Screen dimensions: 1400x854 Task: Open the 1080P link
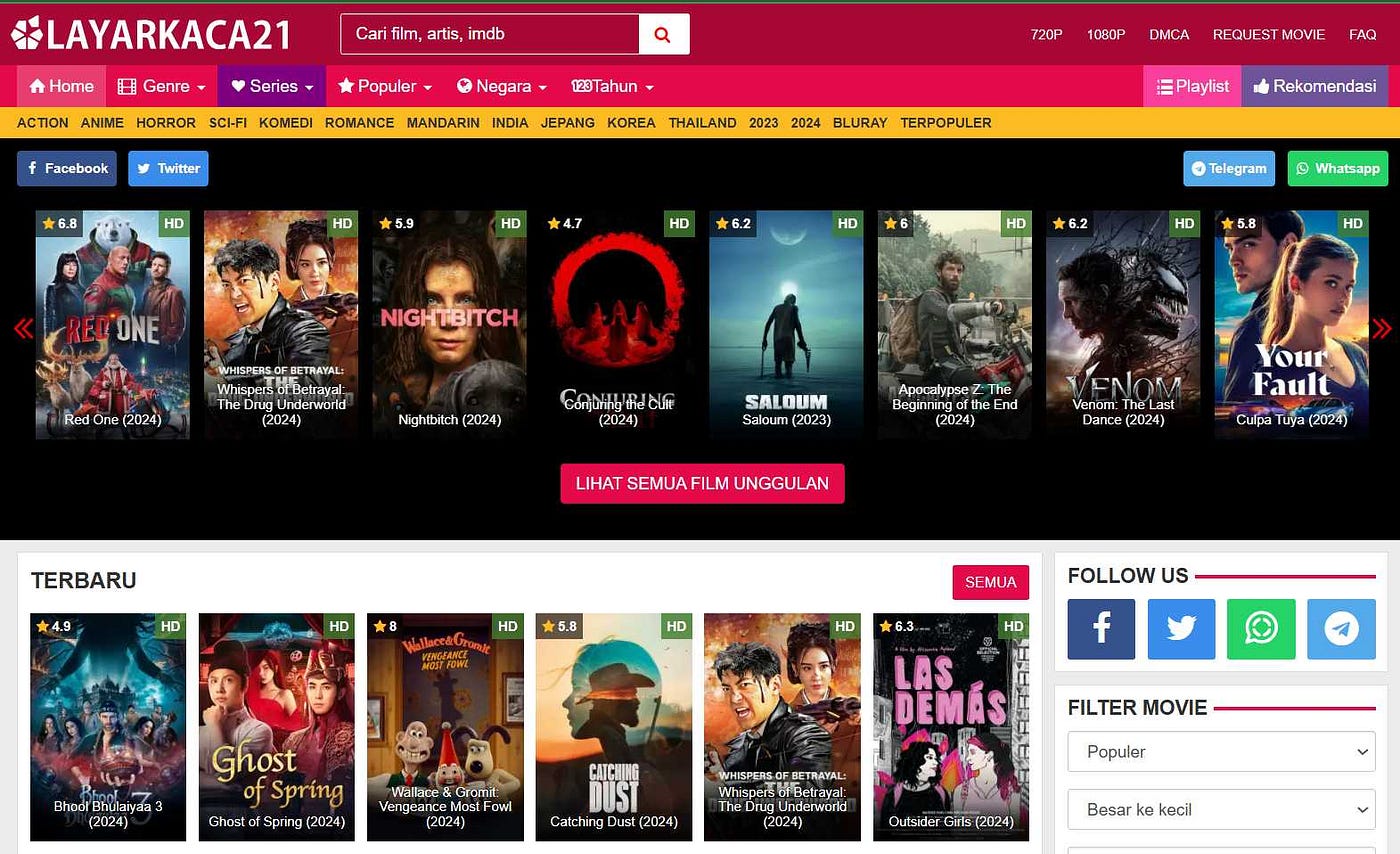coord(1106,34)
